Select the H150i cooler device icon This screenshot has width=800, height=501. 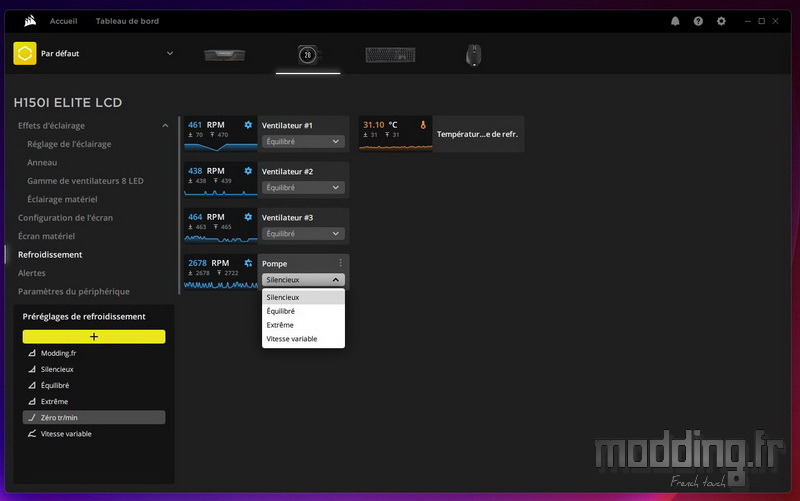tap(308, 55)
